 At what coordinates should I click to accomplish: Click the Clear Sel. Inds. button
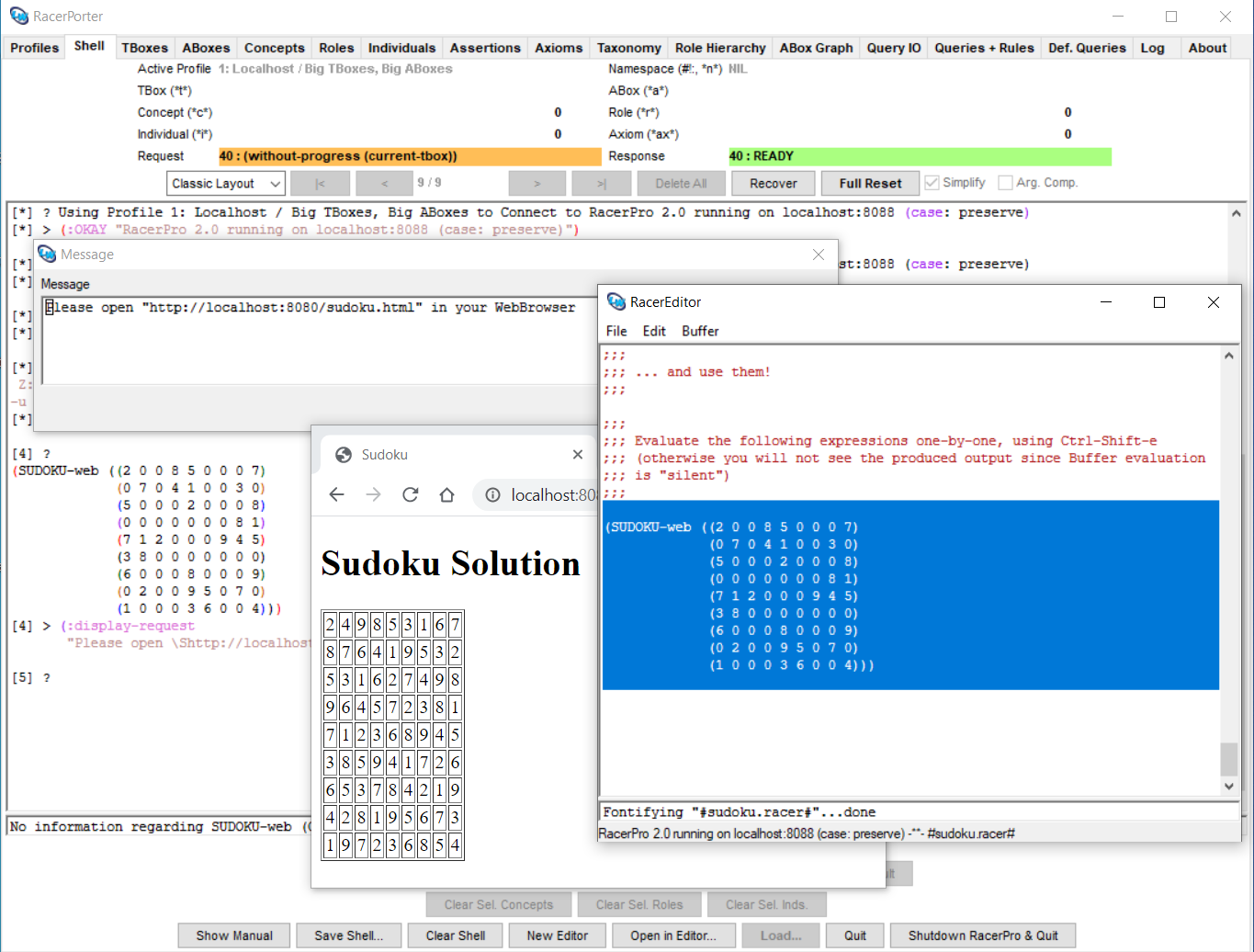766,904
